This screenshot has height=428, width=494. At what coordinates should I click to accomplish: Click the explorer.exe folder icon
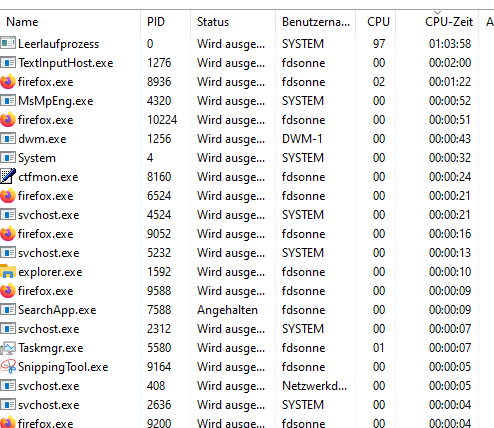[x=8, y=272]
